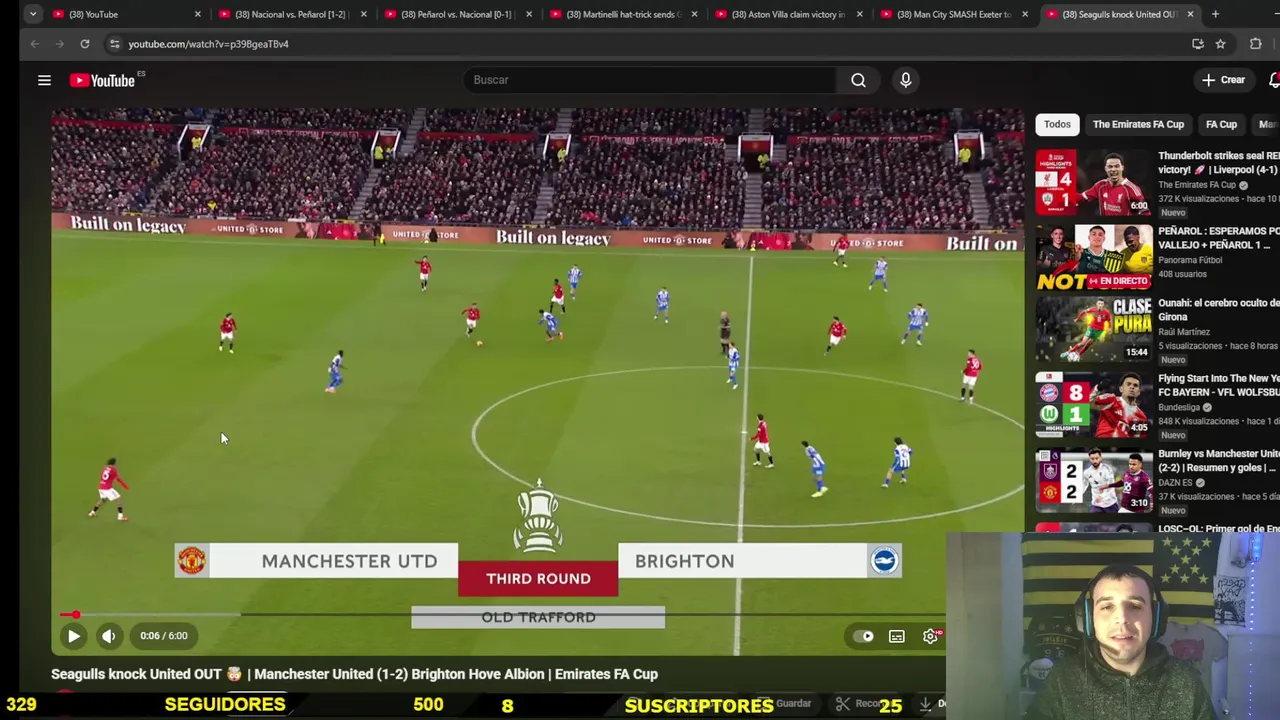Image resolution: width=1280 pixels, height=720 pixels.
Task: Open the notifications bell
Action: coord(1274,80)
